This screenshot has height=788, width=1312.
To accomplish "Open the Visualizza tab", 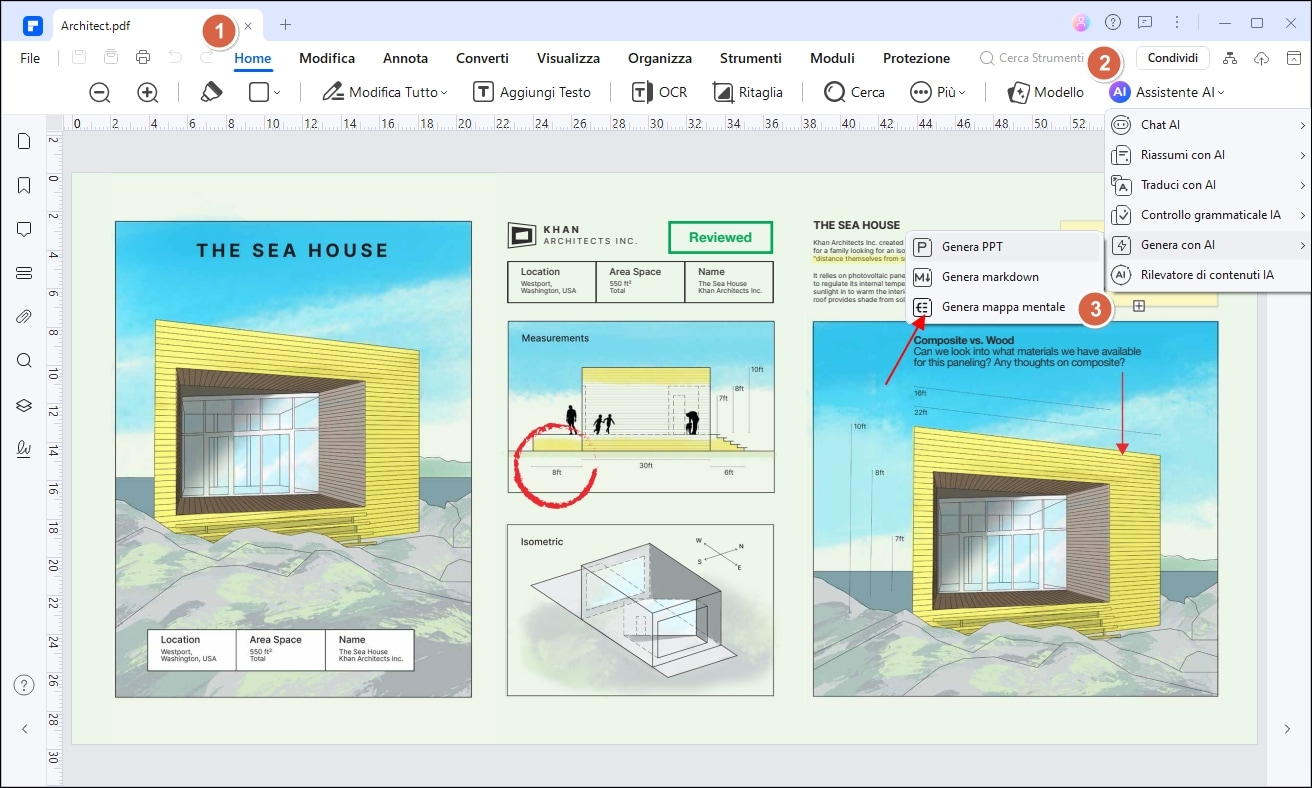I will pyautogui.click(x=568, y=58).
